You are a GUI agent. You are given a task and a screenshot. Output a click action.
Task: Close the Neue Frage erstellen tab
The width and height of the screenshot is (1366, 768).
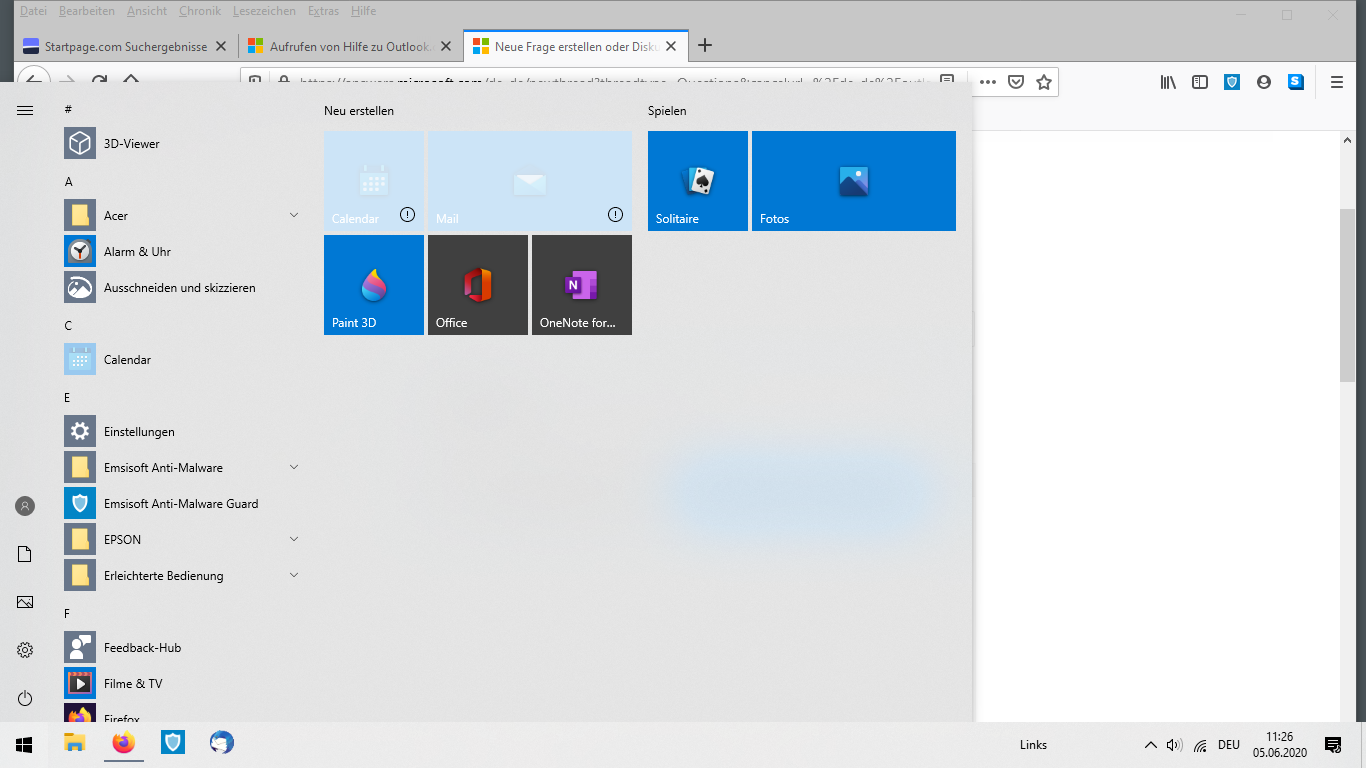coord(671,46)
